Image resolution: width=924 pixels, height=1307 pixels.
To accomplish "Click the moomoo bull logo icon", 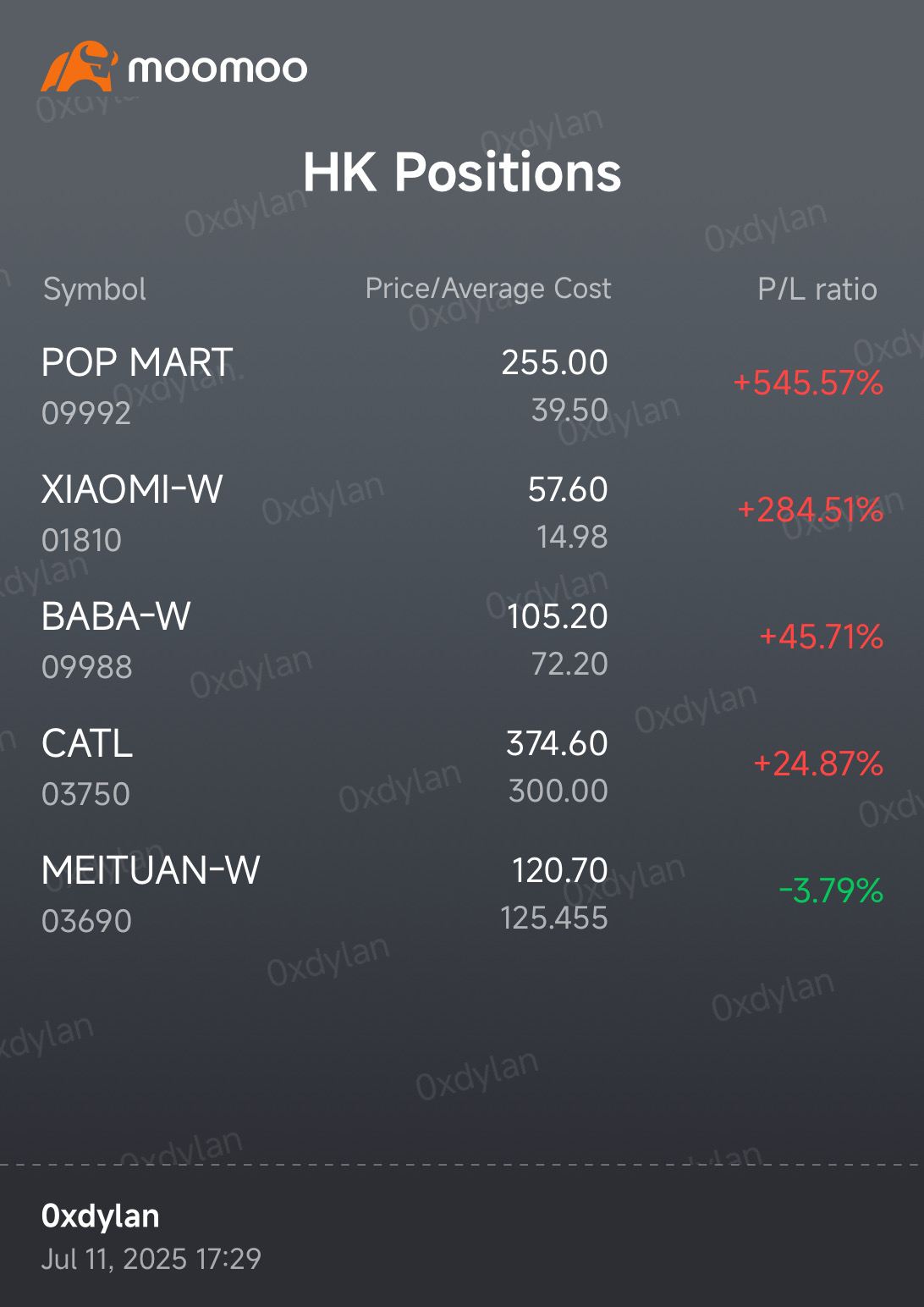I will coord(79,67).
